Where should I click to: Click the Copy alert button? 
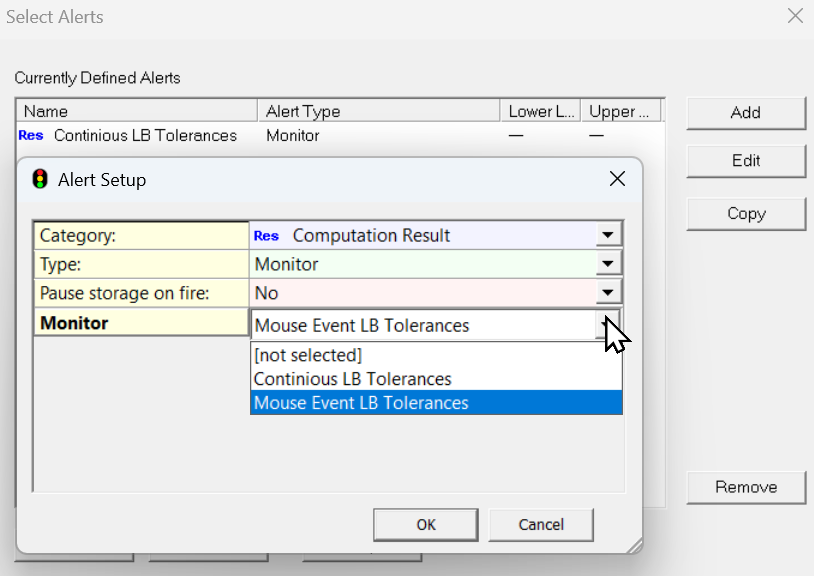pos(745,214)
